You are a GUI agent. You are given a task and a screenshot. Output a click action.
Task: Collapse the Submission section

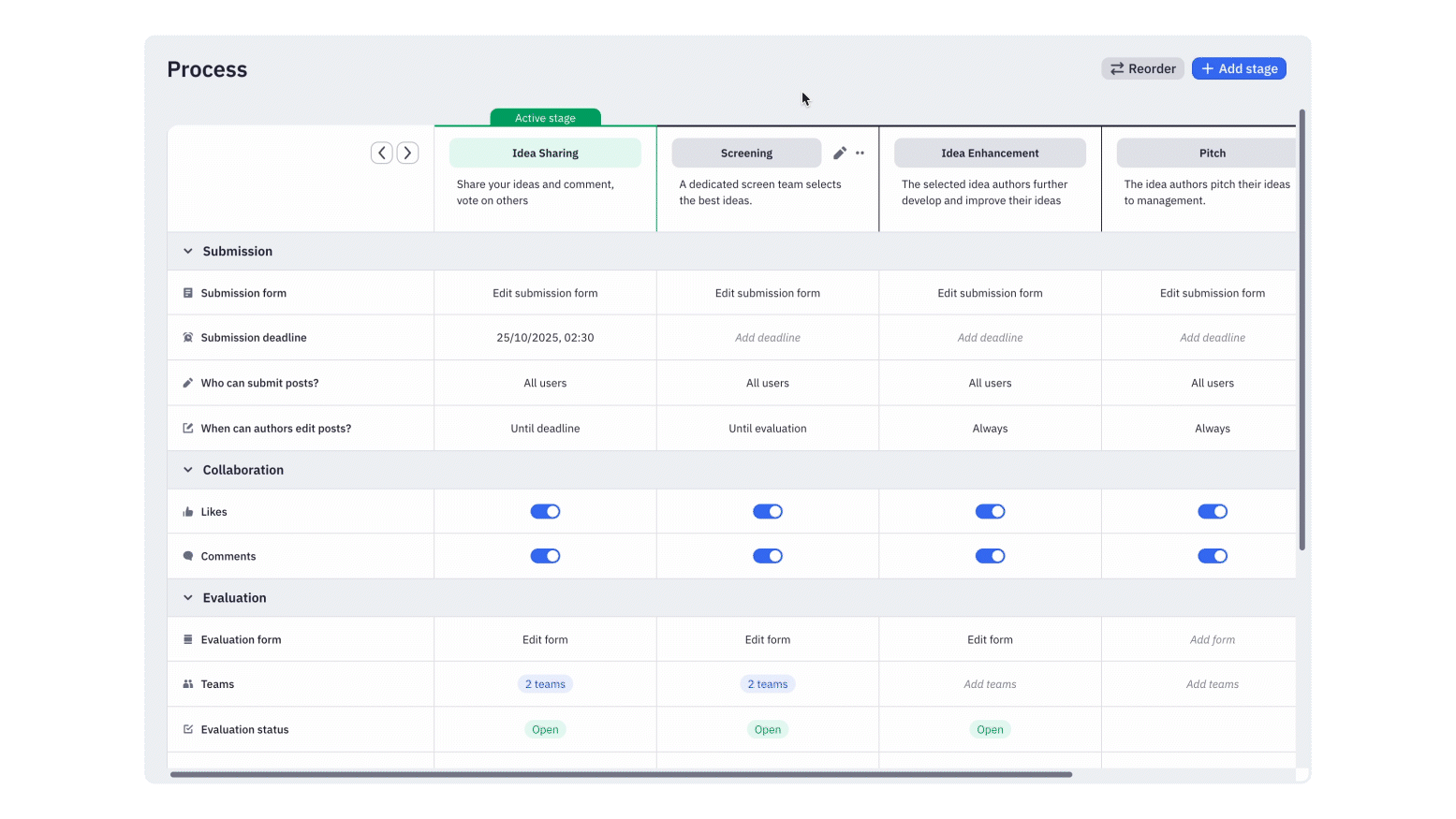[x=187, y=251]
